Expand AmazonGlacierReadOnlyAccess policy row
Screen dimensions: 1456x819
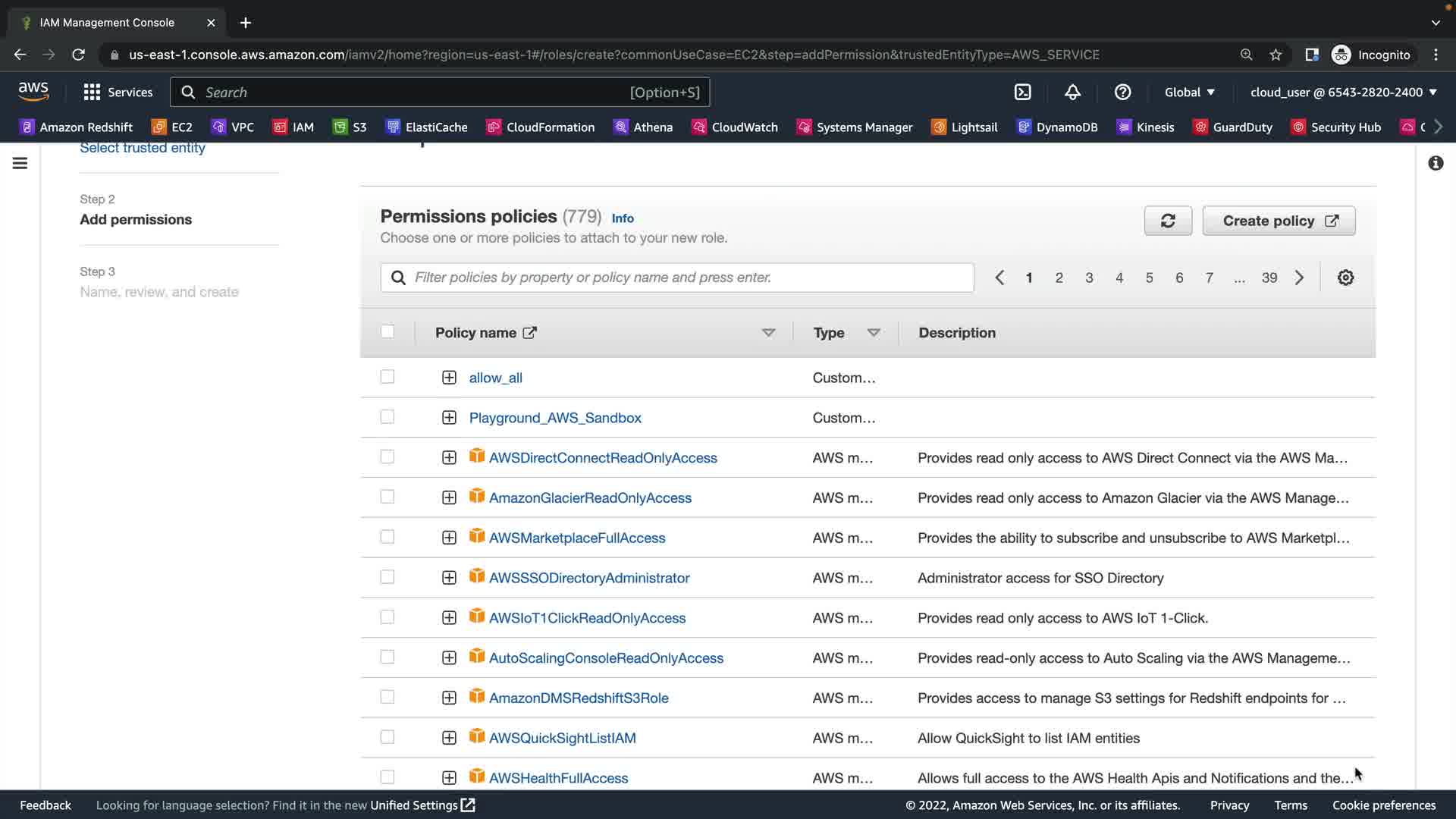coord(449,497)
